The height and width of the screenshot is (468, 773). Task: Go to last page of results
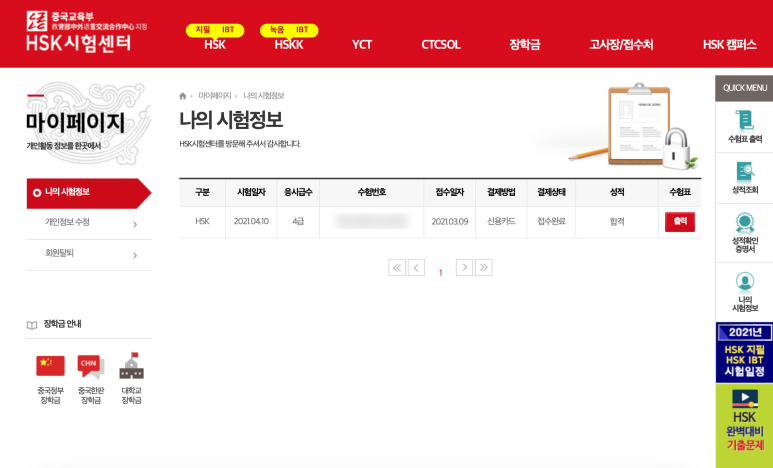click(x=484, y=267)
